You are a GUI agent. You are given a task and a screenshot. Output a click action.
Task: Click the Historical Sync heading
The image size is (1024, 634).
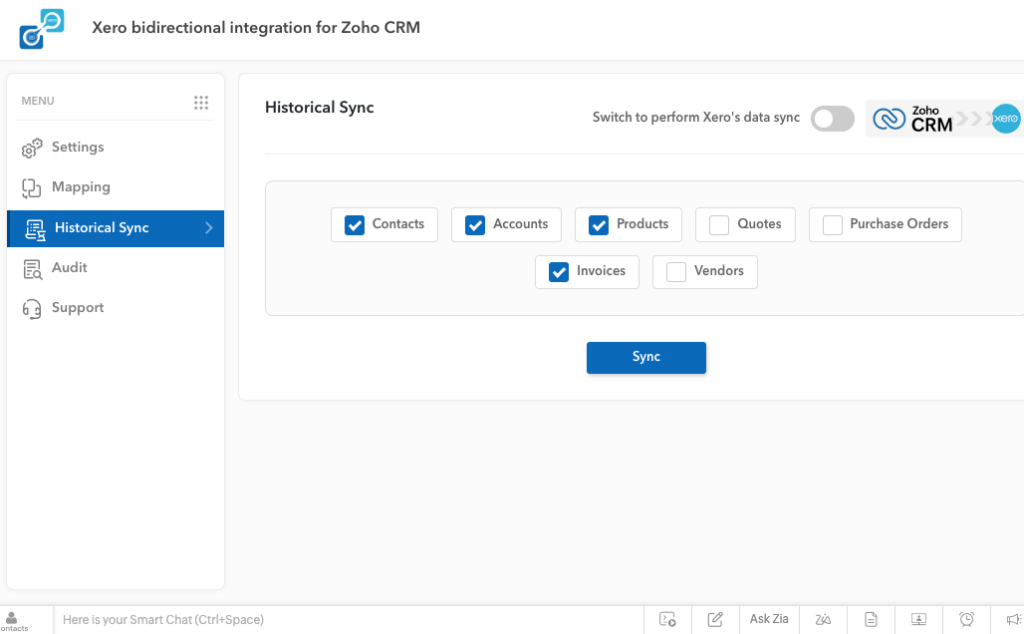319,108
